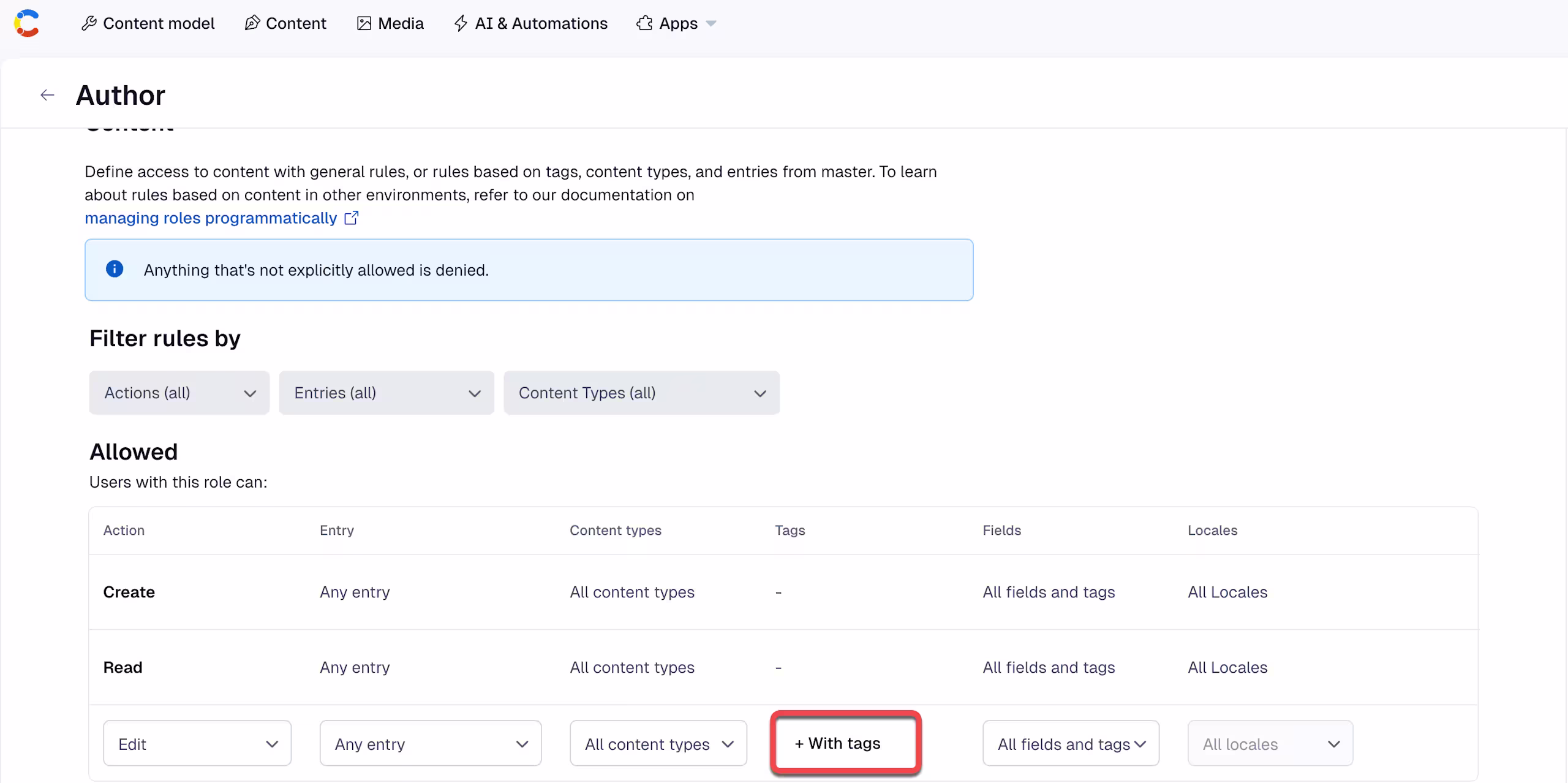The width and height of the screenshot is (1568, 783).
Task: Click All Locales in the Read row
Action: point(1227,667)
